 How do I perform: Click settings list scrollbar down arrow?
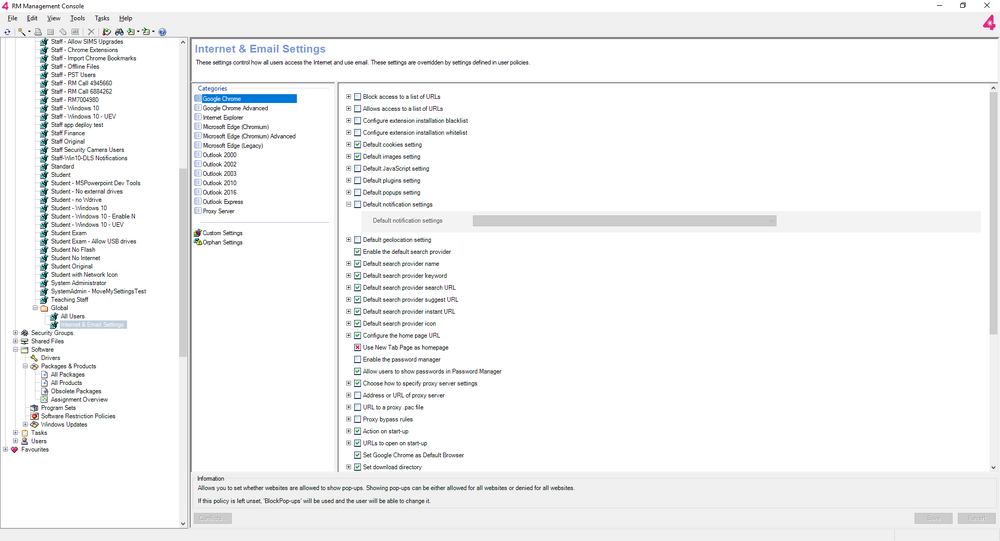click(x=993, y=468)
